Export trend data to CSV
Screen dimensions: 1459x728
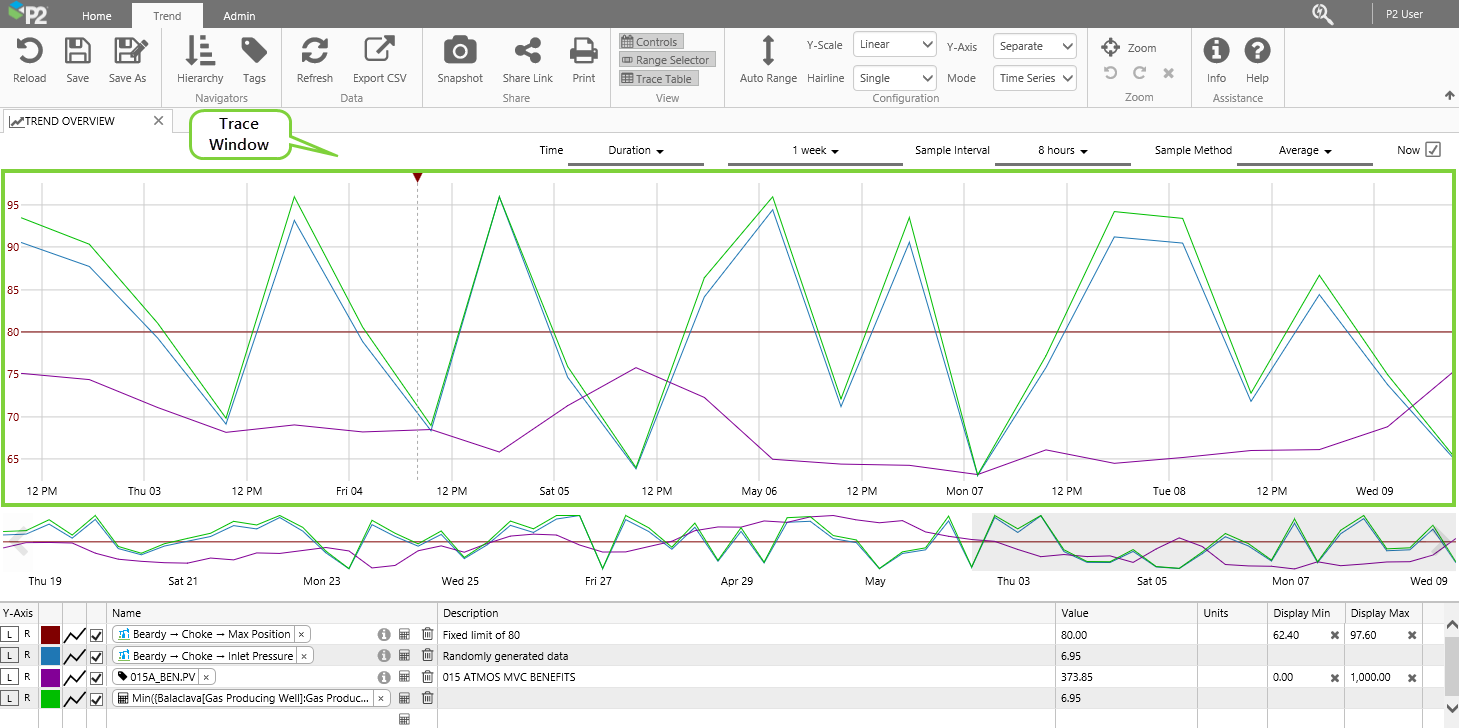(x=379, y=51)
